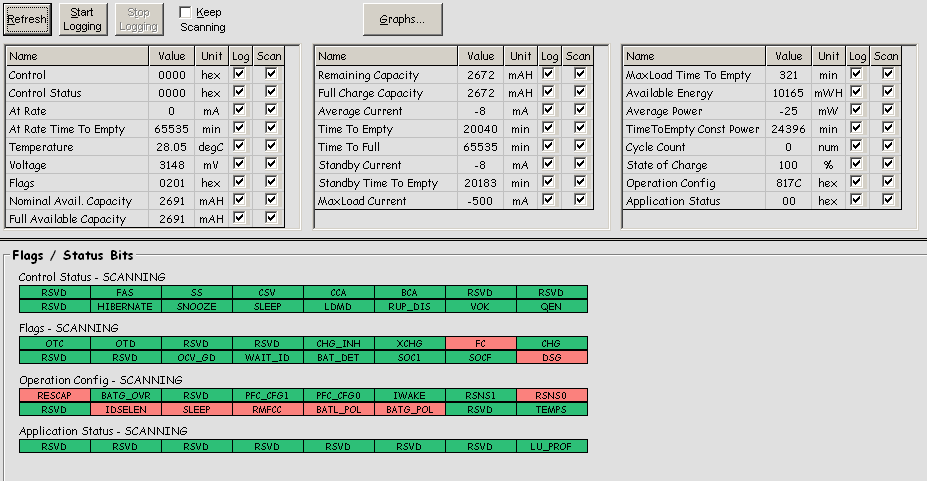Image resolution: width=927 pixels, height=481 pixels.
Task: Toggle Log checkbox for Available Energy
Action: click(856, 92)
